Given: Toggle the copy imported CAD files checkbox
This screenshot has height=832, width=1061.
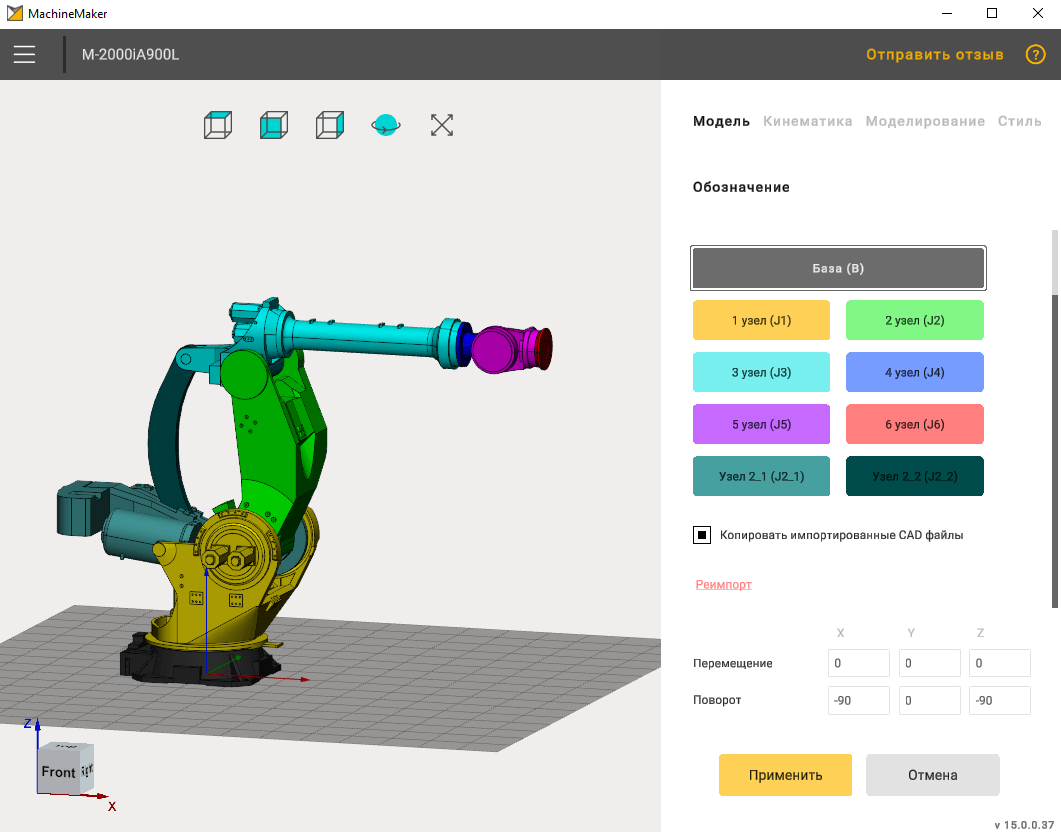Looking at the screenshot, I should (702, 535).
